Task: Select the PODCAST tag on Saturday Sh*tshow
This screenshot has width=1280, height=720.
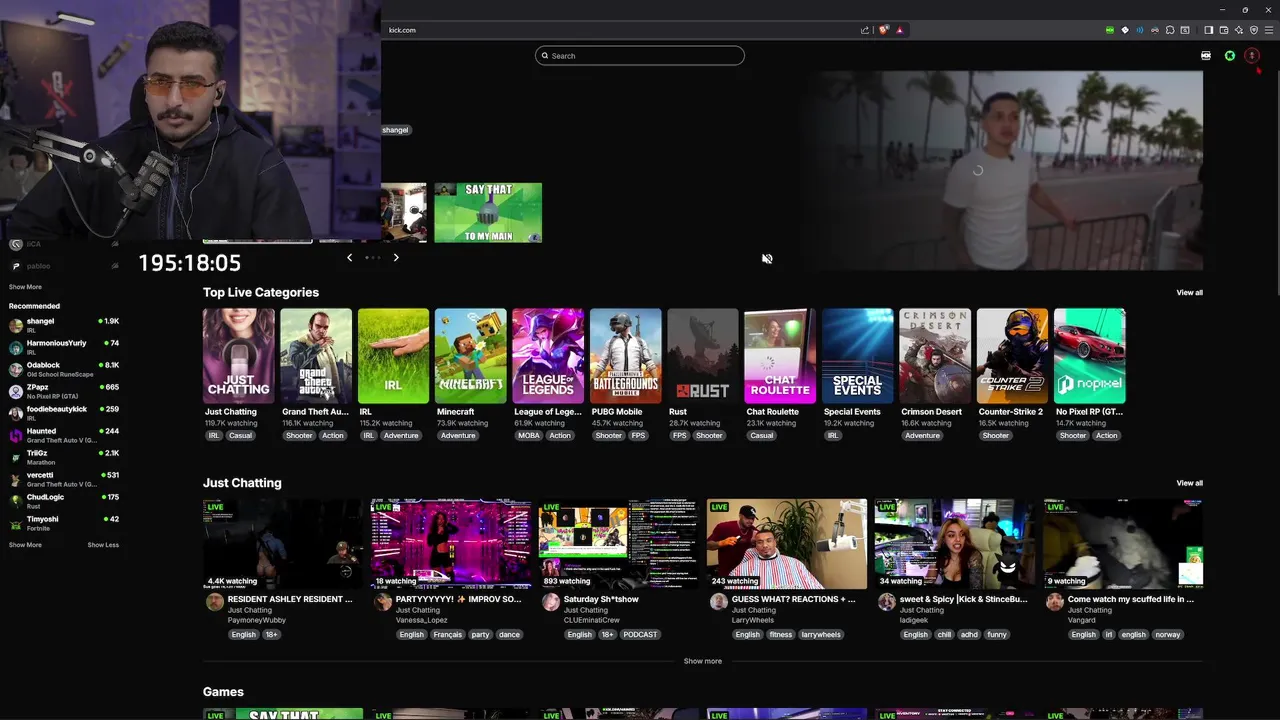Action: (640, 635)
